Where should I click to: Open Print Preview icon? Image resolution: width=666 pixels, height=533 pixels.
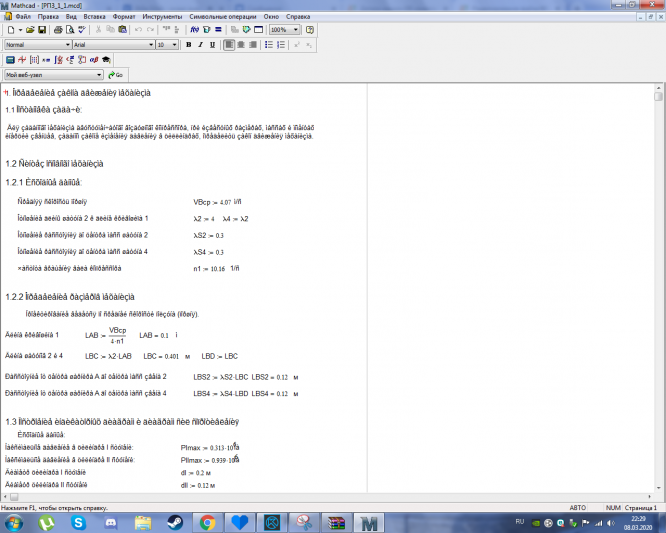(x=70, y=30)
